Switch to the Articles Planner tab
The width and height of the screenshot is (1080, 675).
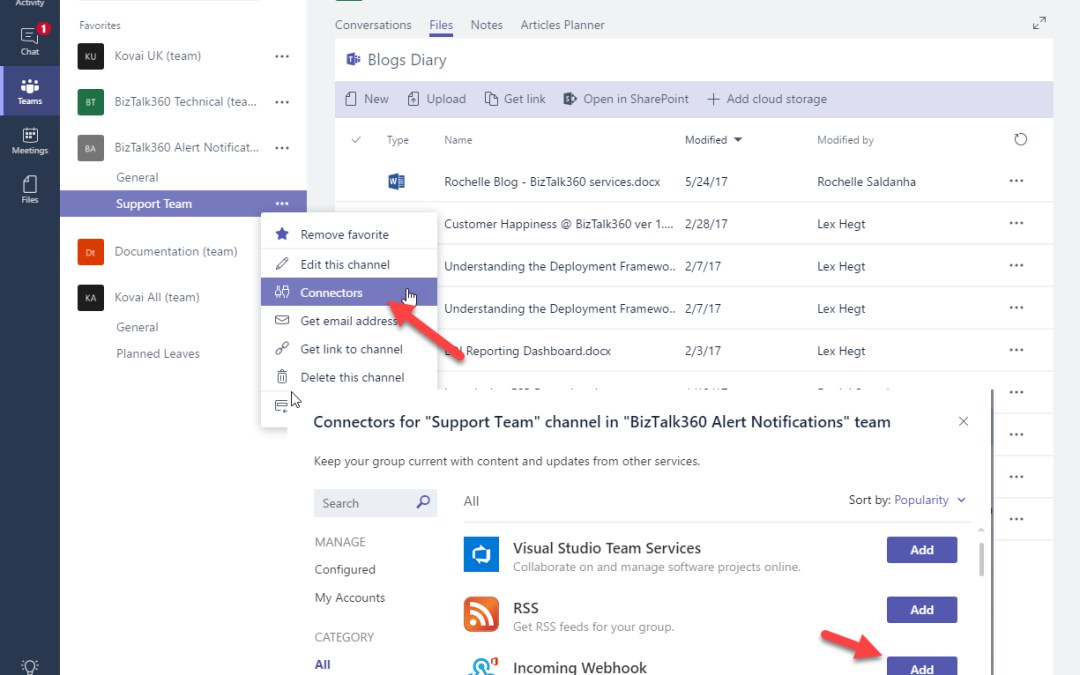point(562,25)
